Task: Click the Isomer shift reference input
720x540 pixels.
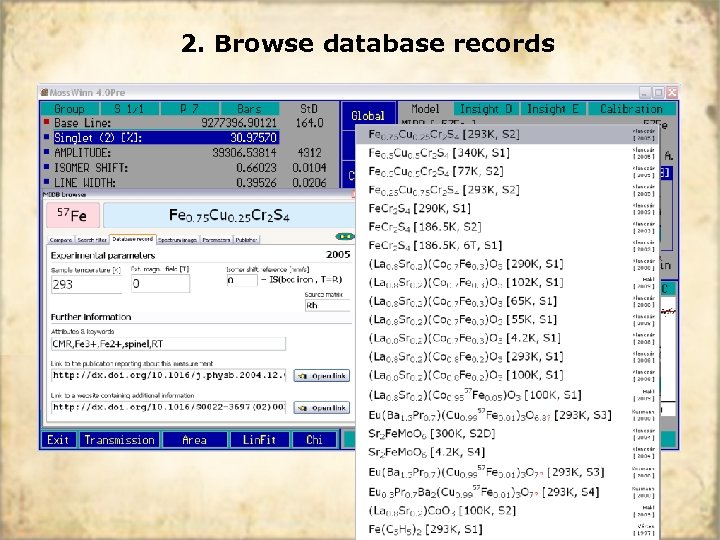Action: (x=242, y=280)
